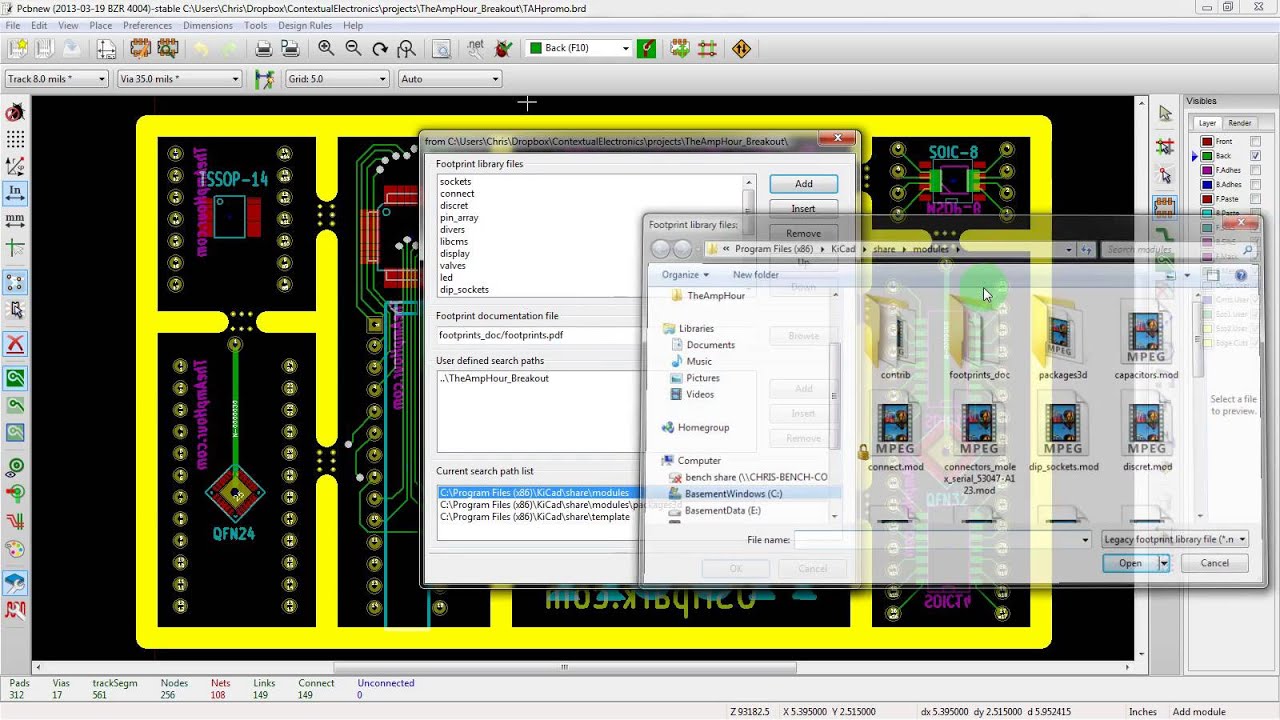The width and height of the screenshot is (1280, 720).
Task: Open the Auto zoom dropdown
Action: pyautogui.click(x=449, y=79)
